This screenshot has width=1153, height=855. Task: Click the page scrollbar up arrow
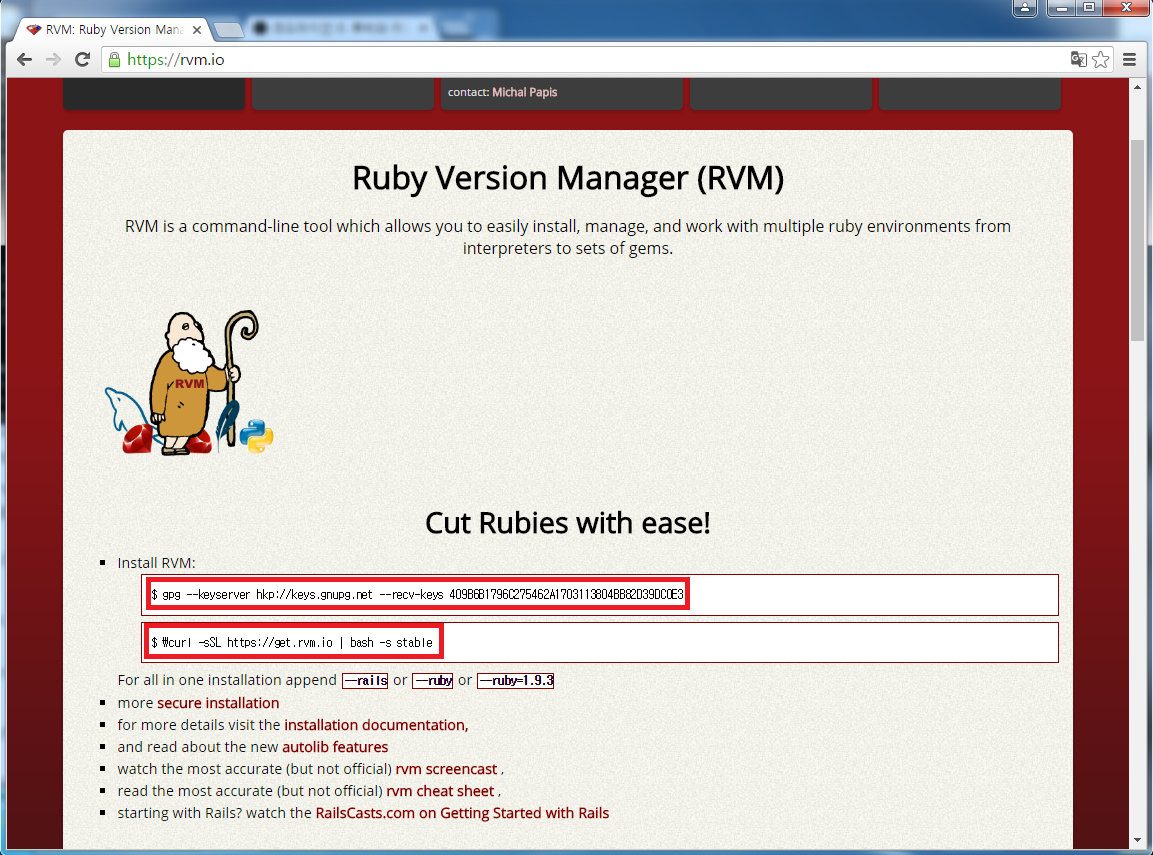pos(1138,87)
